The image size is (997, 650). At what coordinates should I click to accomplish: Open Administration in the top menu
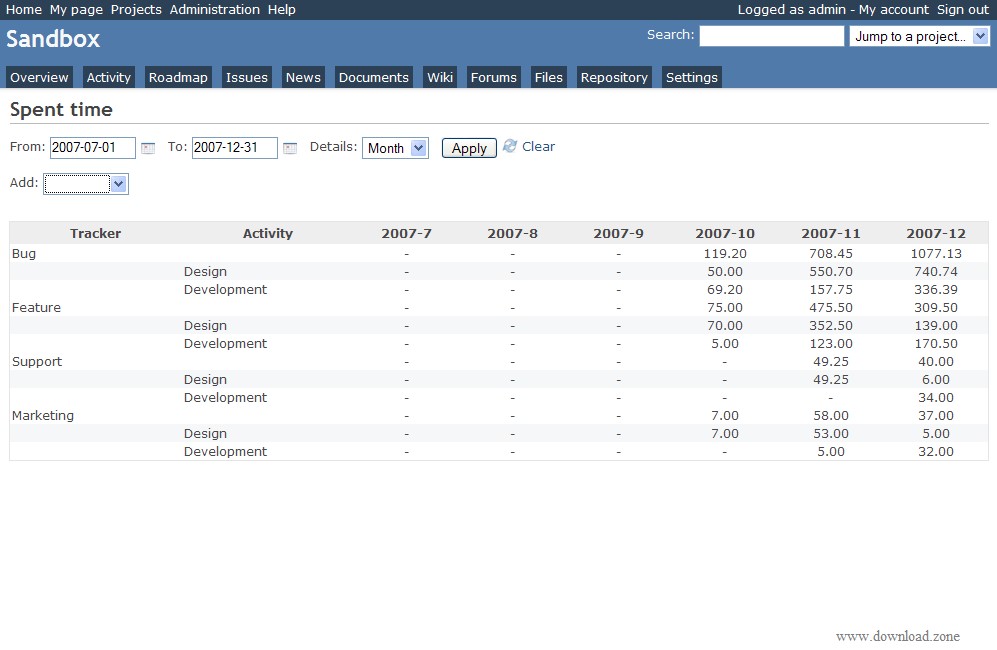pos(214,9)
